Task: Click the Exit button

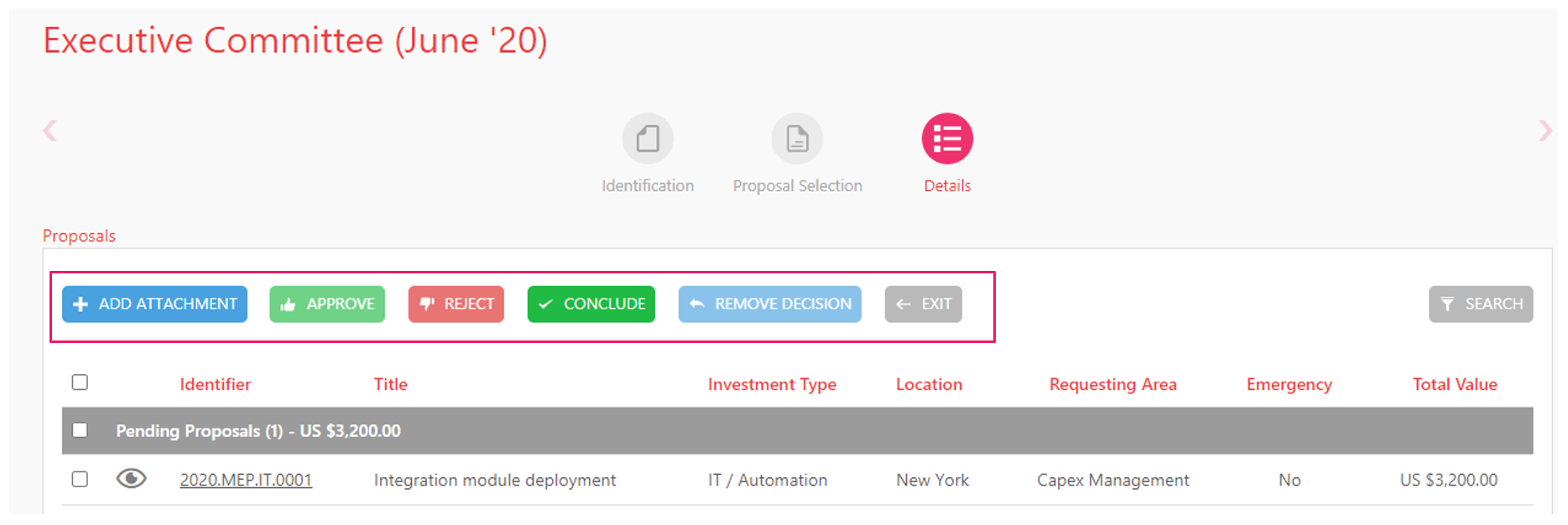Action: click(x=924, y=304)
